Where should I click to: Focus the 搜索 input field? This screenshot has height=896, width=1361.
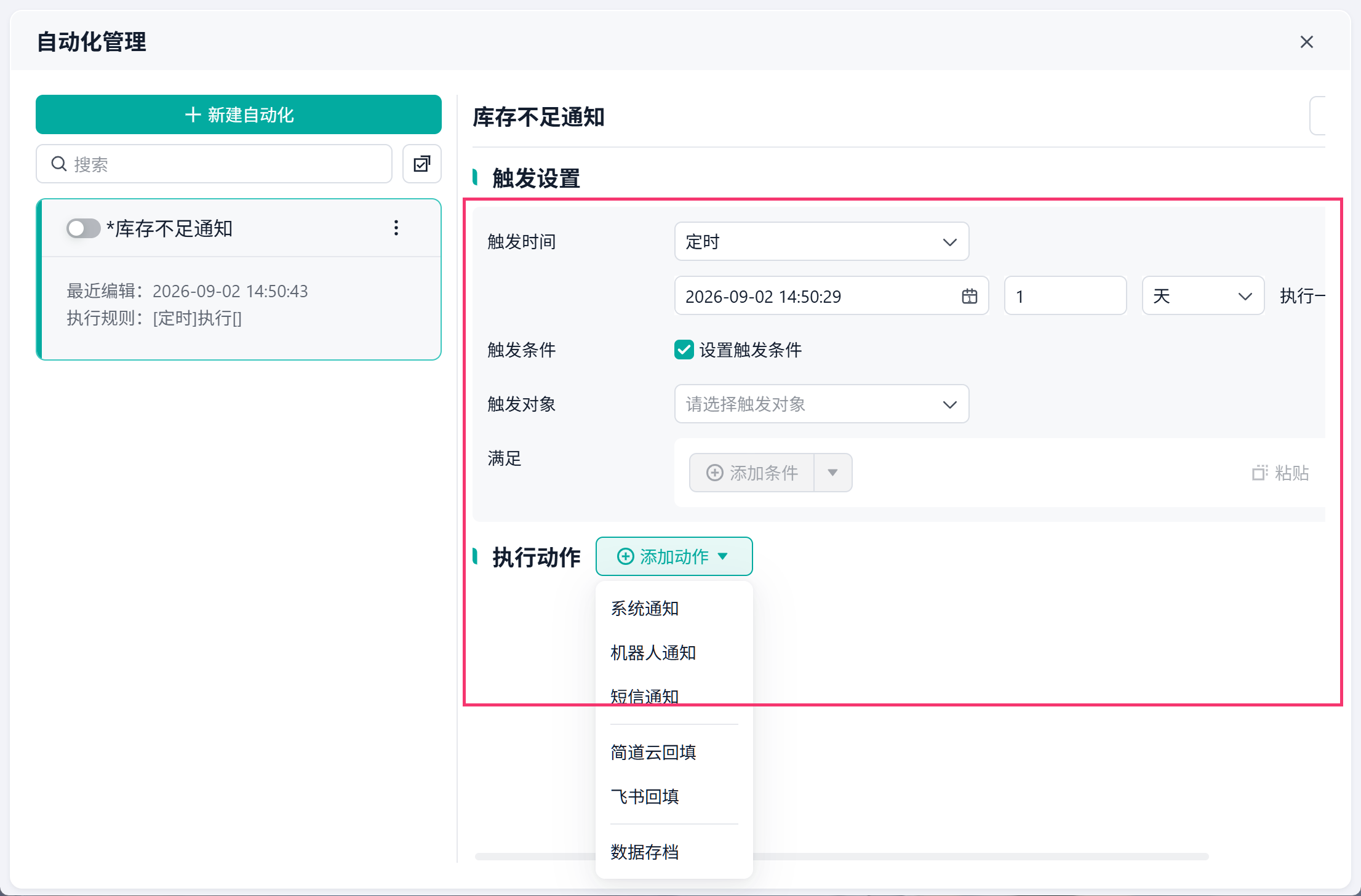point(214,164)
